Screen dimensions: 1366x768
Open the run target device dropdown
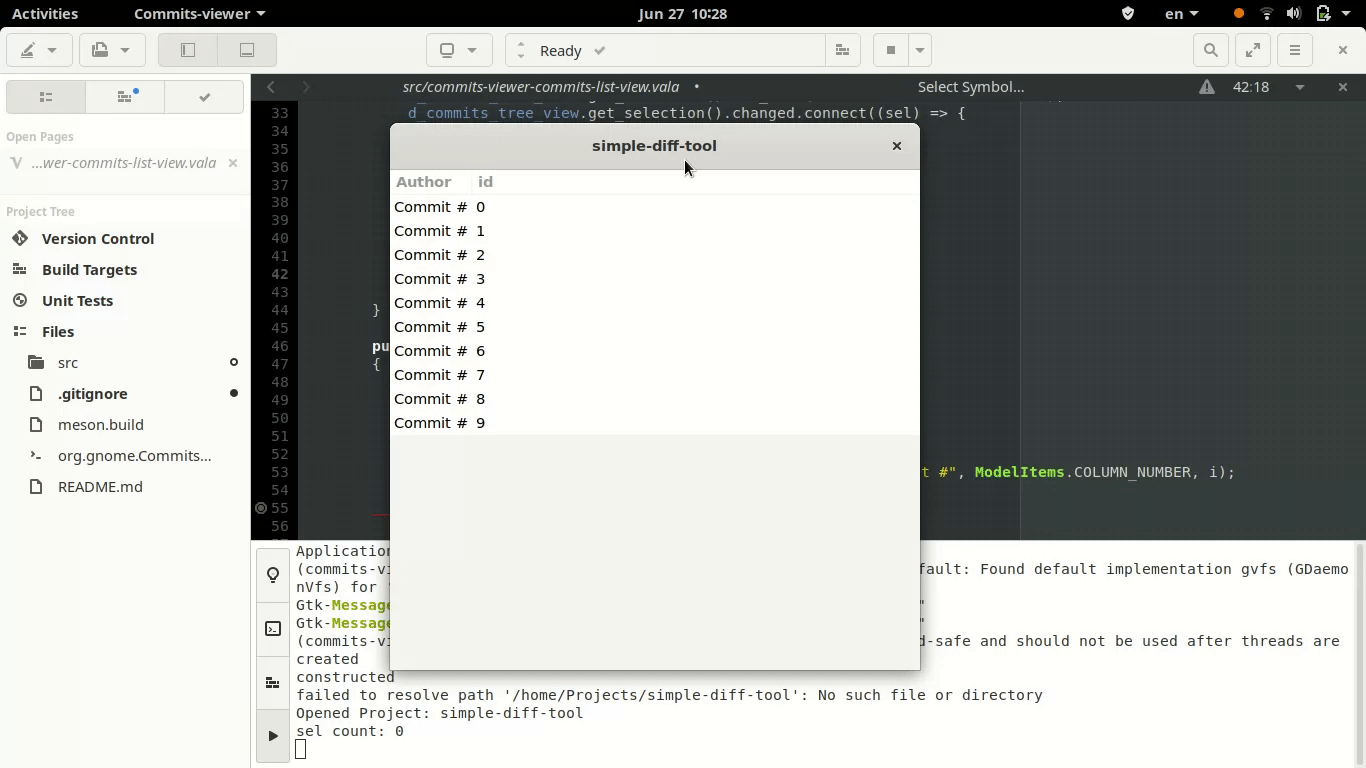pyautogui.click(x=459, y=50)
